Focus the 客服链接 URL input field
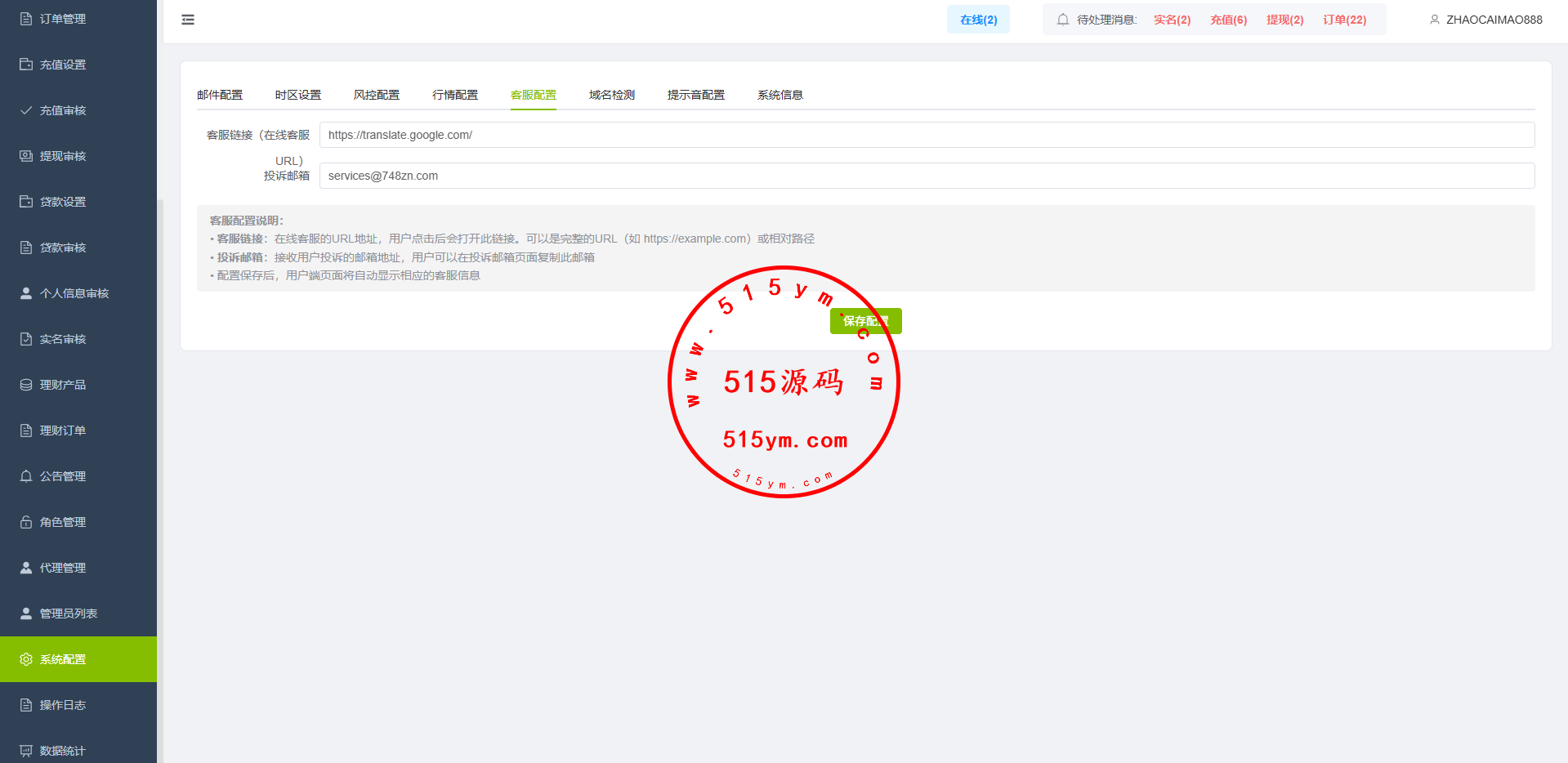Screen dimensions: 1568x763 [927, 135]
